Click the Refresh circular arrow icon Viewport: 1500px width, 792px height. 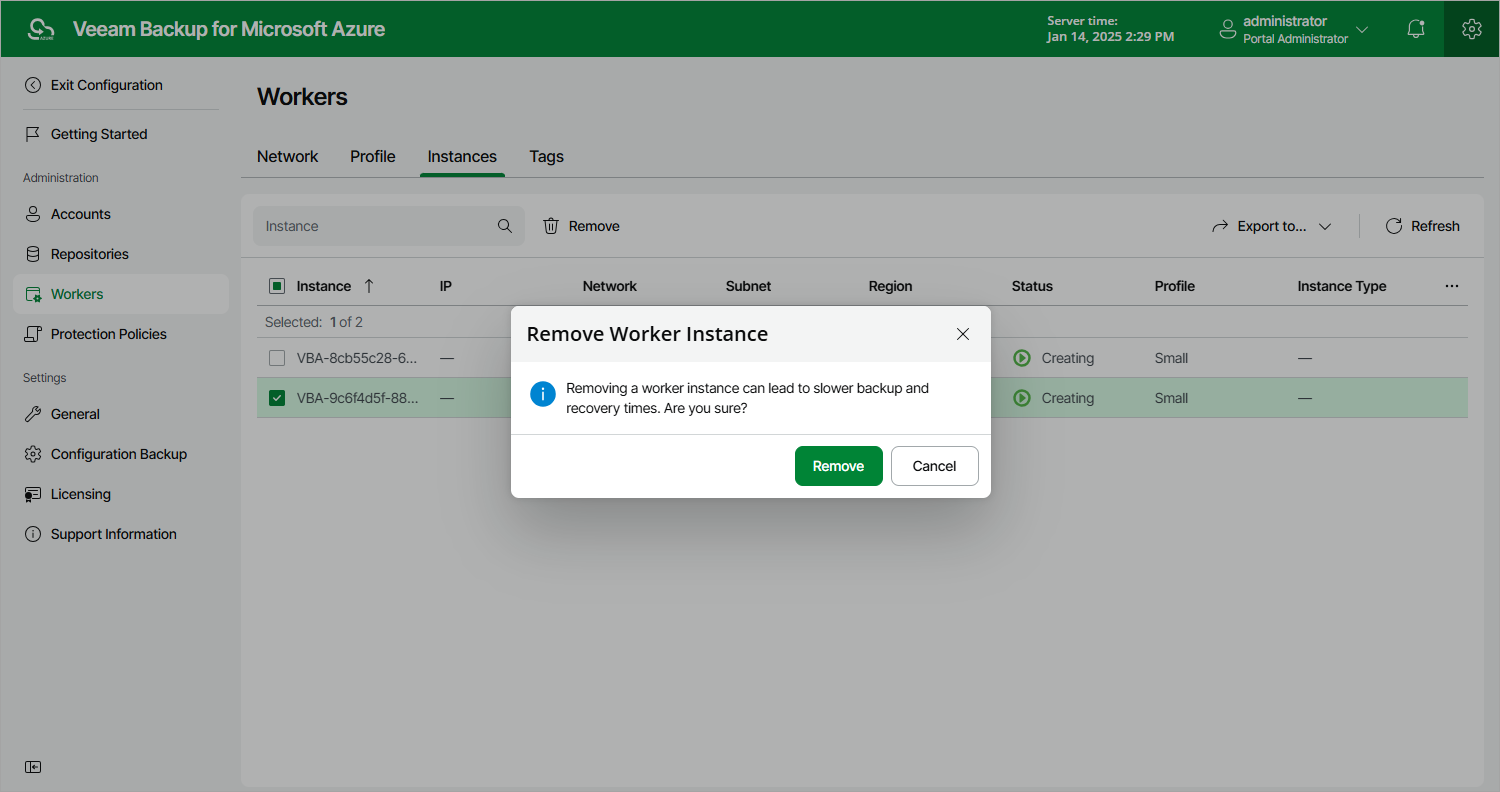point(1394,226)
